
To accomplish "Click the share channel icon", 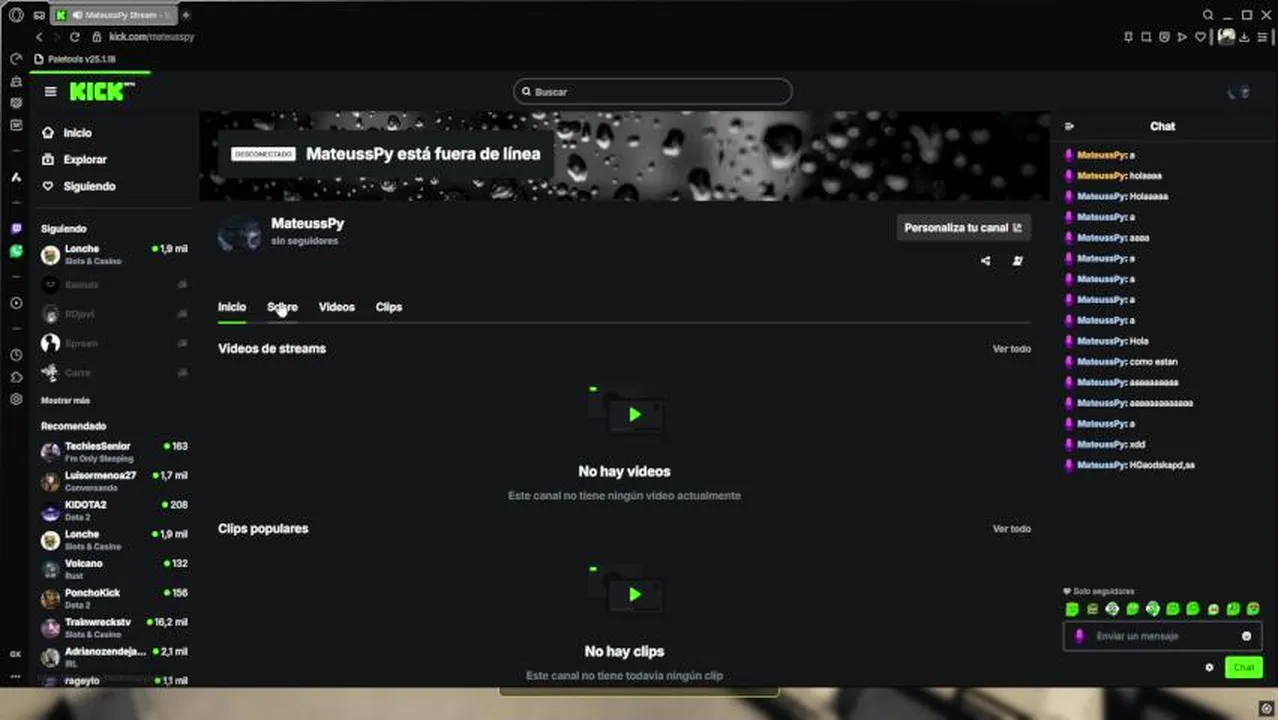I will click(985, 261).
